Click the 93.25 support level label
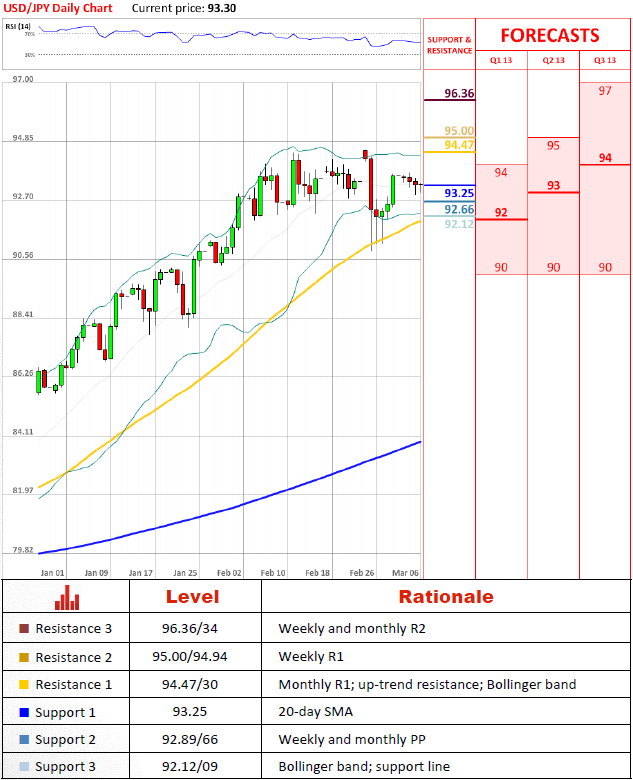Screen dimensions: 633x780 click(459, 193)
